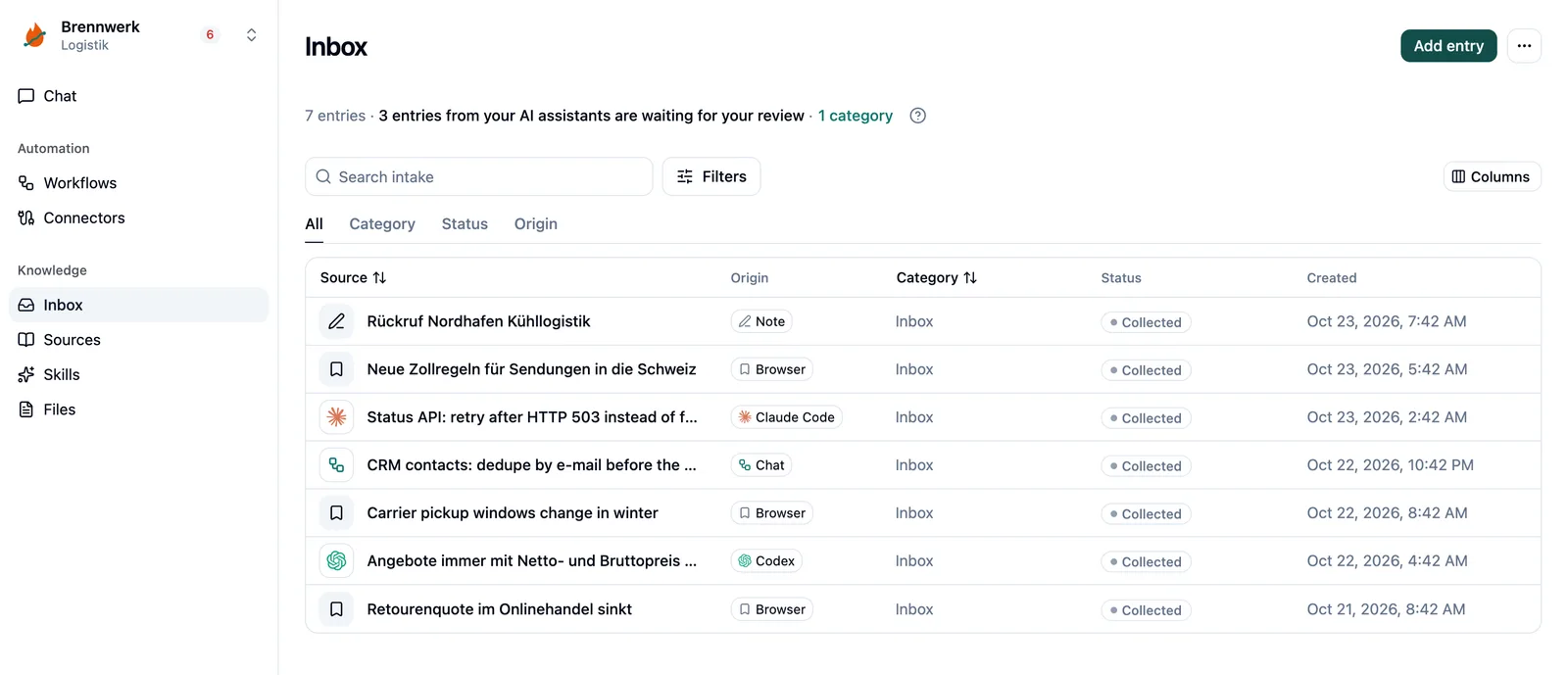Click Collected status of Retourenquote row
Screen dimensions: 1568x675
1146,610
